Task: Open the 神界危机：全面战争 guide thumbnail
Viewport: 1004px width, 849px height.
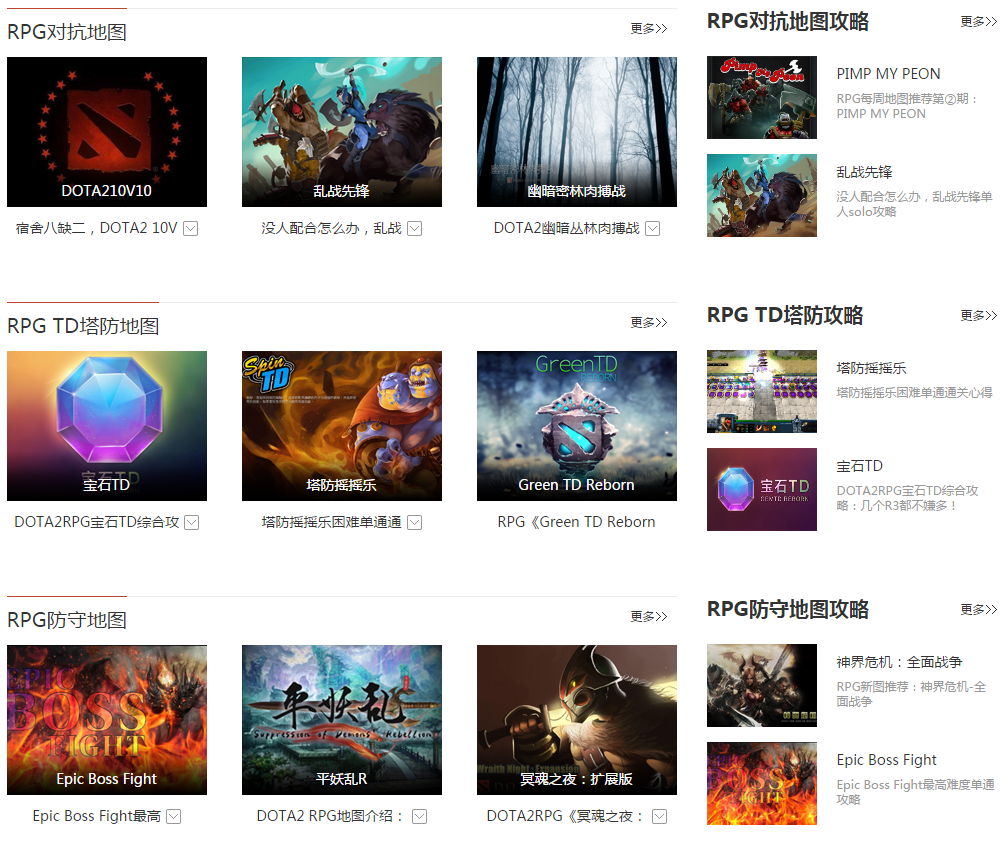Action: [762, 685]
